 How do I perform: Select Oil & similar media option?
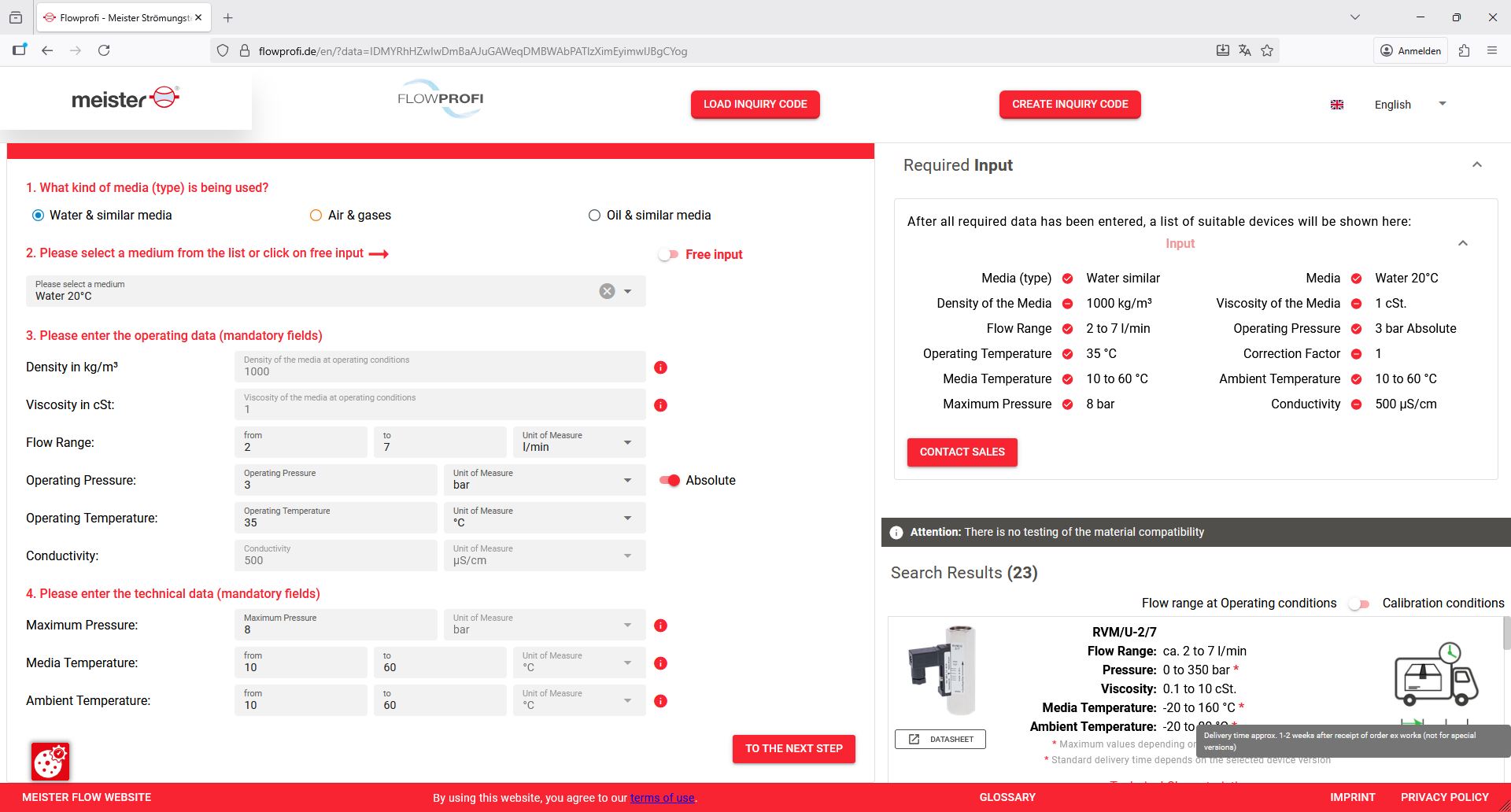tap(594, 216)
